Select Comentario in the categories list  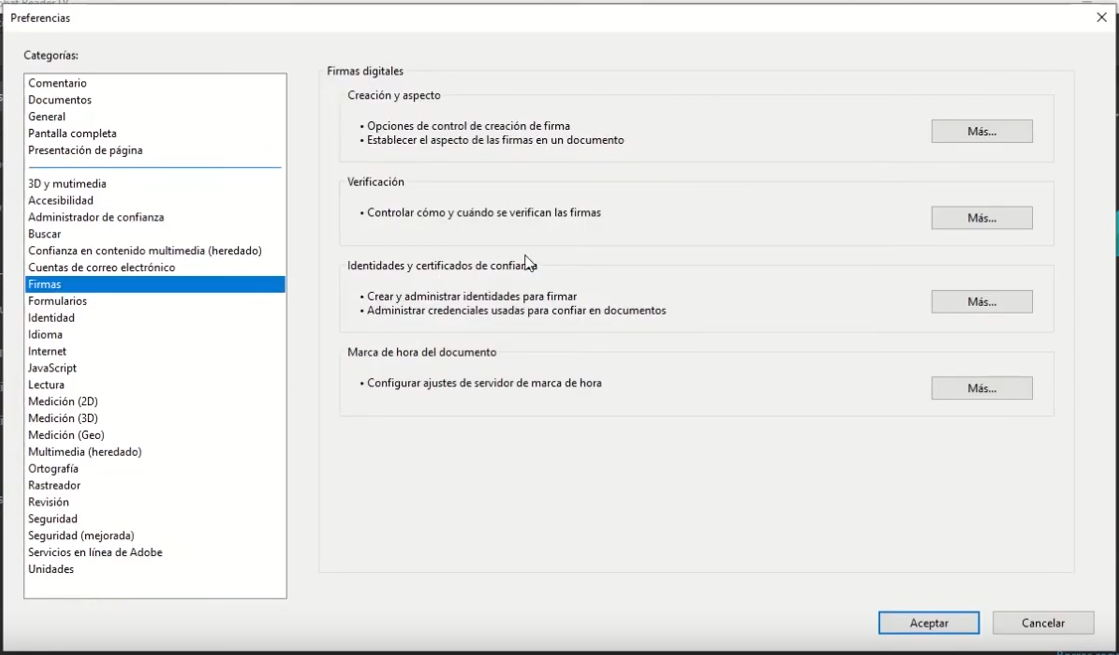click(58, 83)
